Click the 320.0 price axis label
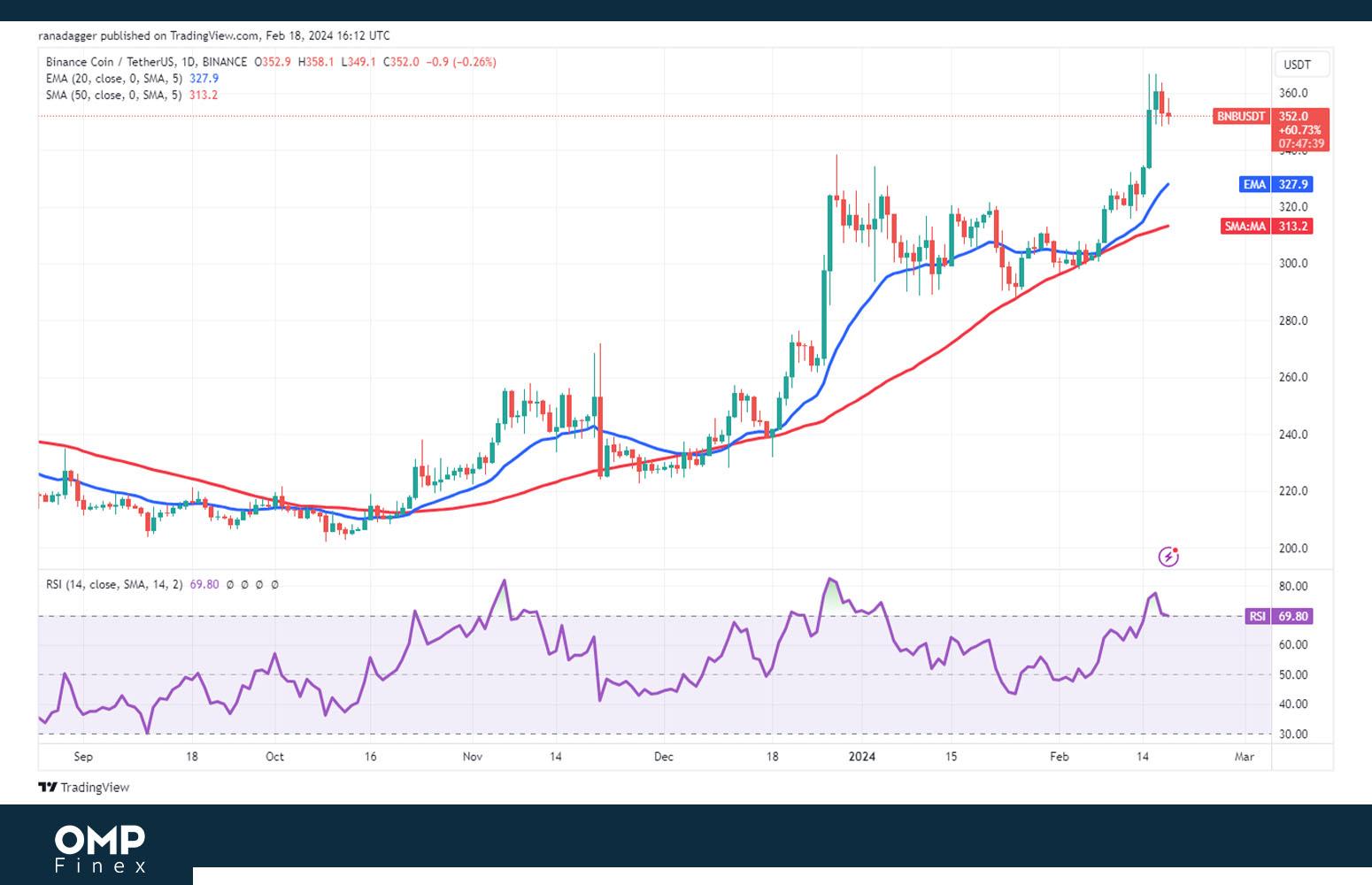 1293,207
